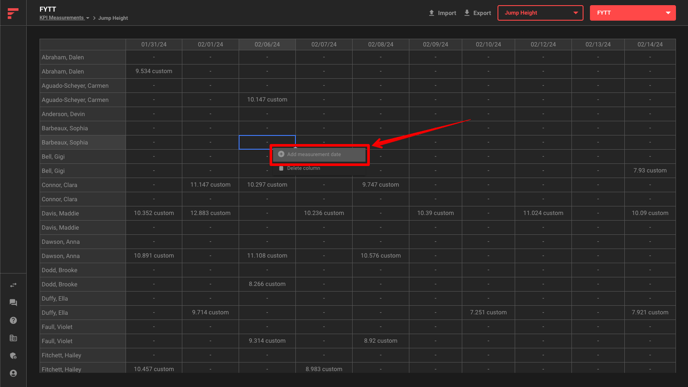Click the 12.883 custom cell
Image resolution: width=688 pixels, height=387 pixels.
click(x=211, y=213)
